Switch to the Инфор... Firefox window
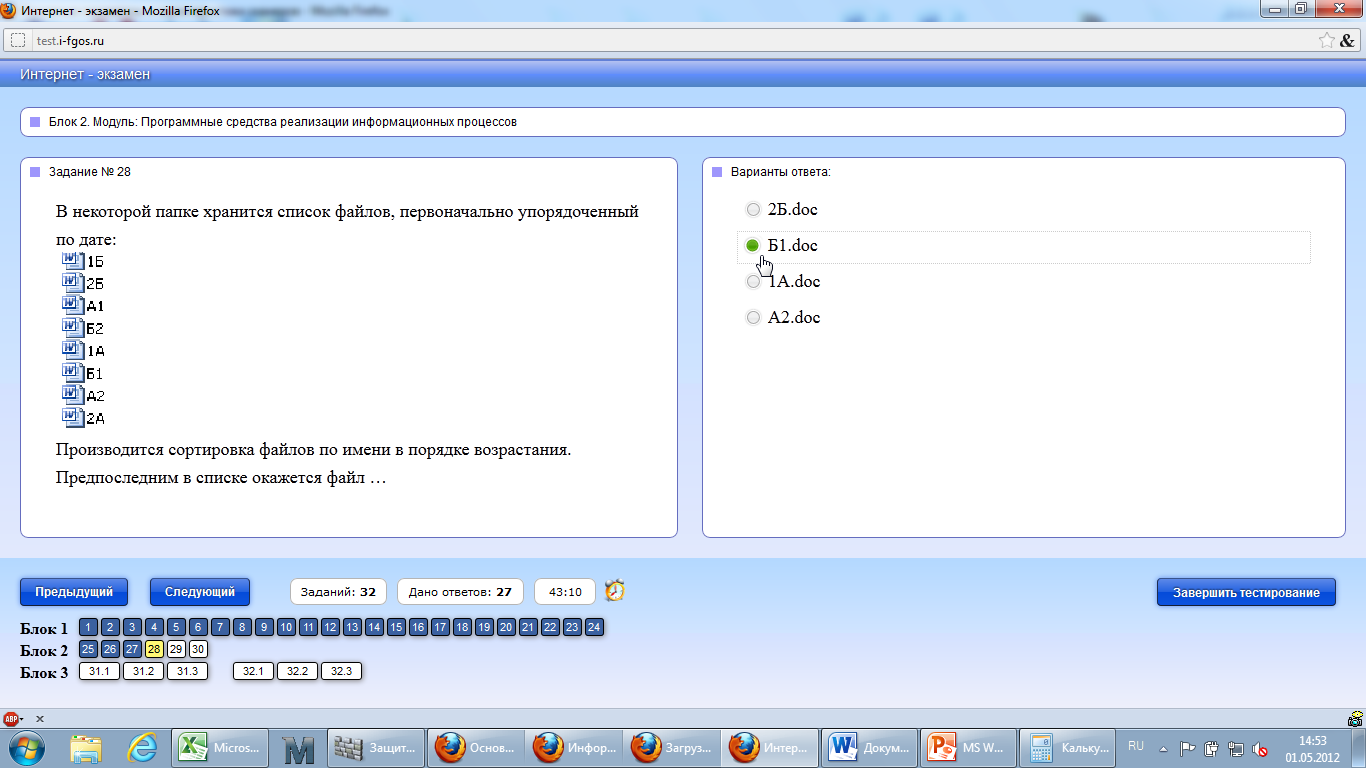This screenshot has height=768, width=1366. pyautogui.click(x=574, y=748)
